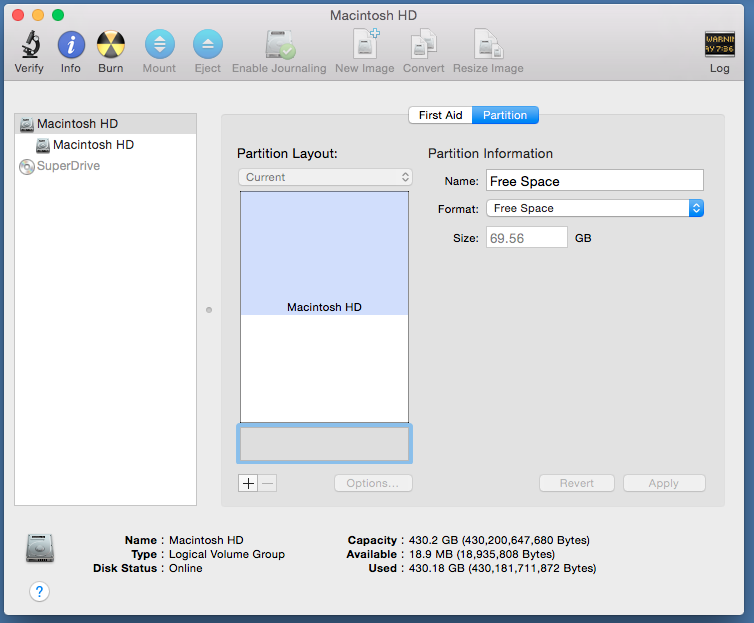
Task: Click Enable Journaling toolbar icon
Action: pyautogui.click(x=280, y=44)
